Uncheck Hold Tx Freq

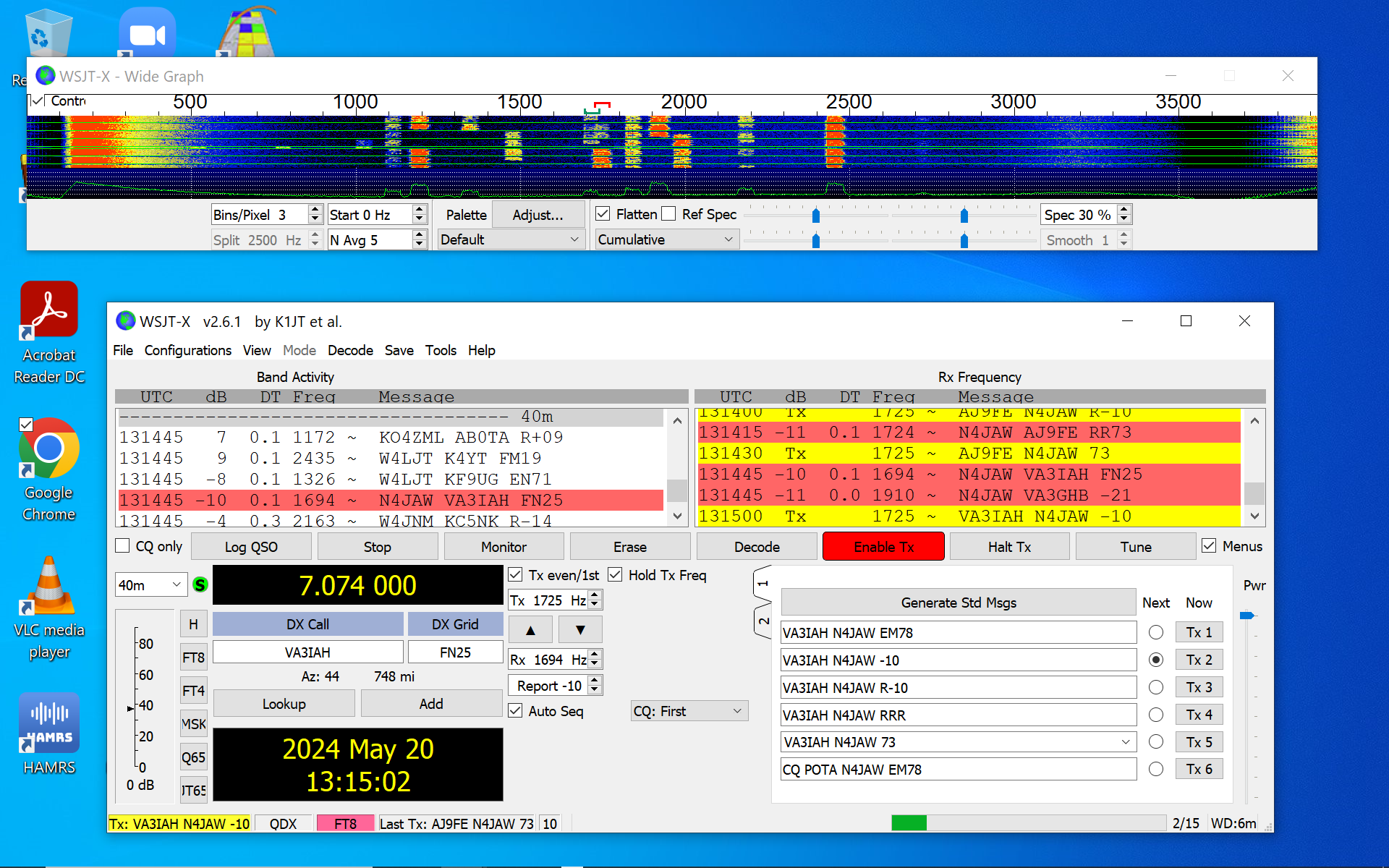[615, 575]
